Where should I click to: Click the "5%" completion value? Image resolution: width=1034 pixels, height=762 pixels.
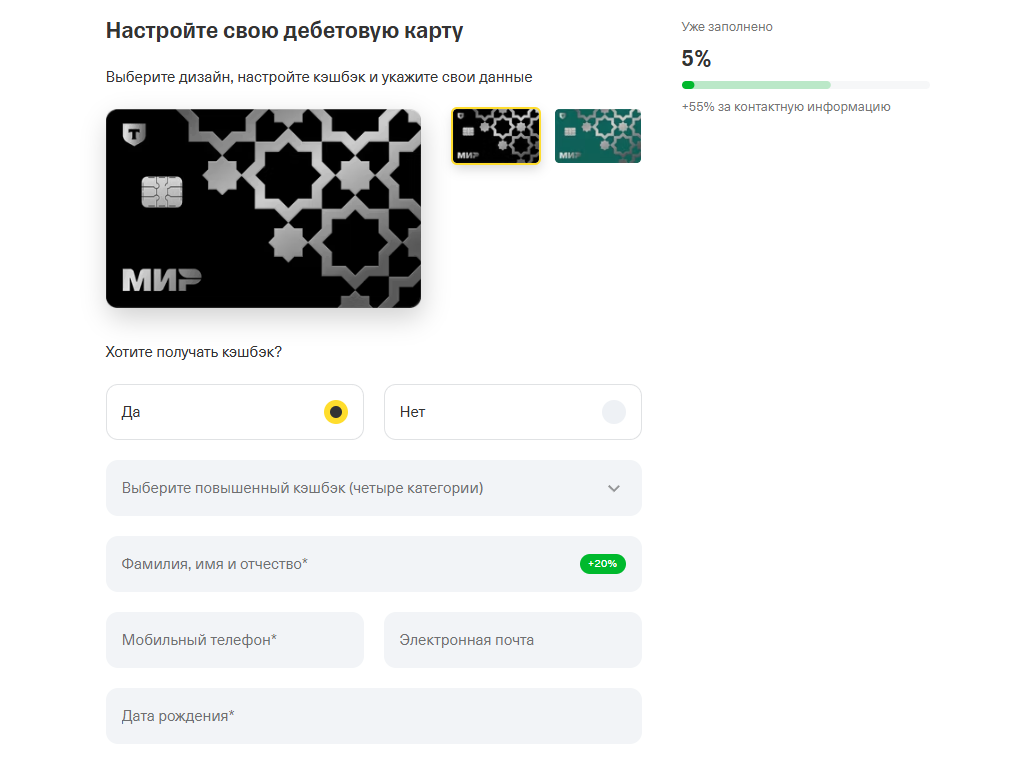(696, 58)
